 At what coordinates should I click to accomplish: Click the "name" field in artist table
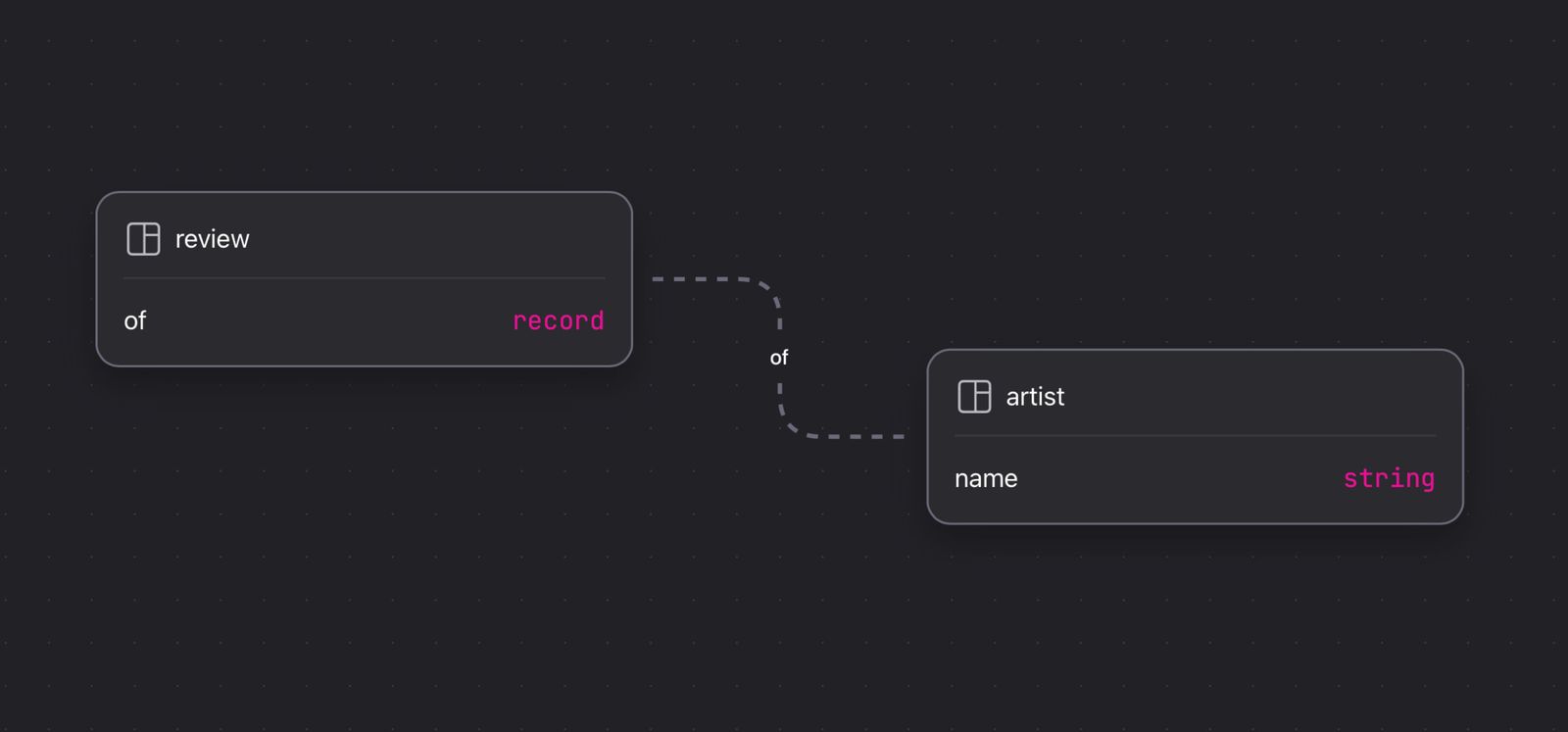(x=986, y=478)
